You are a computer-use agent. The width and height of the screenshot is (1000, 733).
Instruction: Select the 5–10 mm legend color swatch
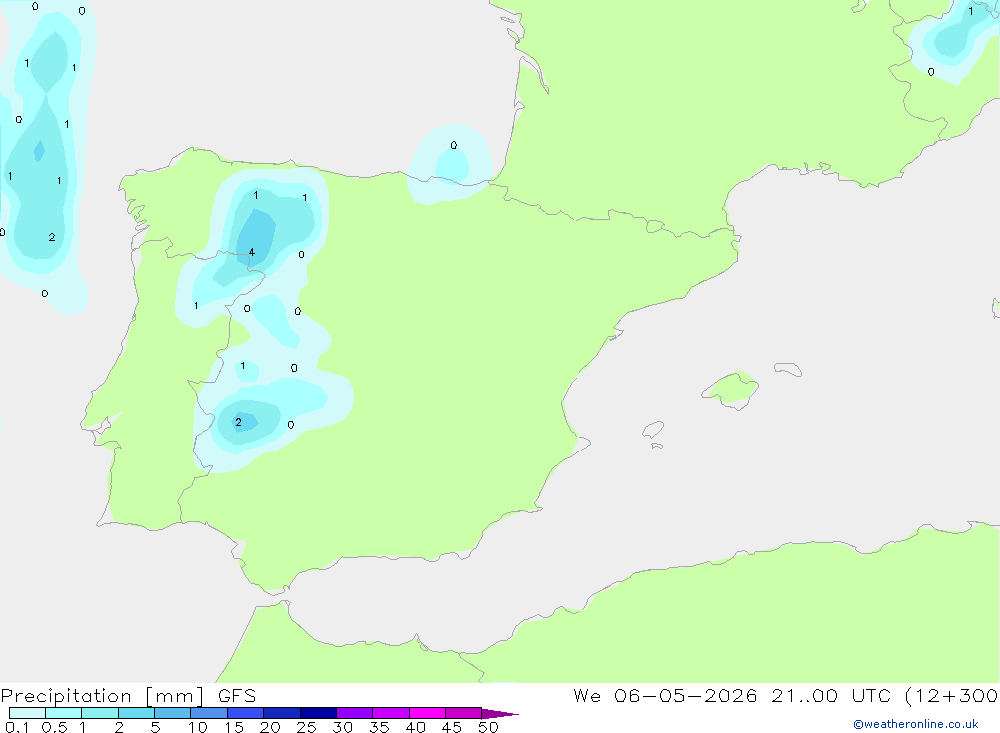point(173,713)
